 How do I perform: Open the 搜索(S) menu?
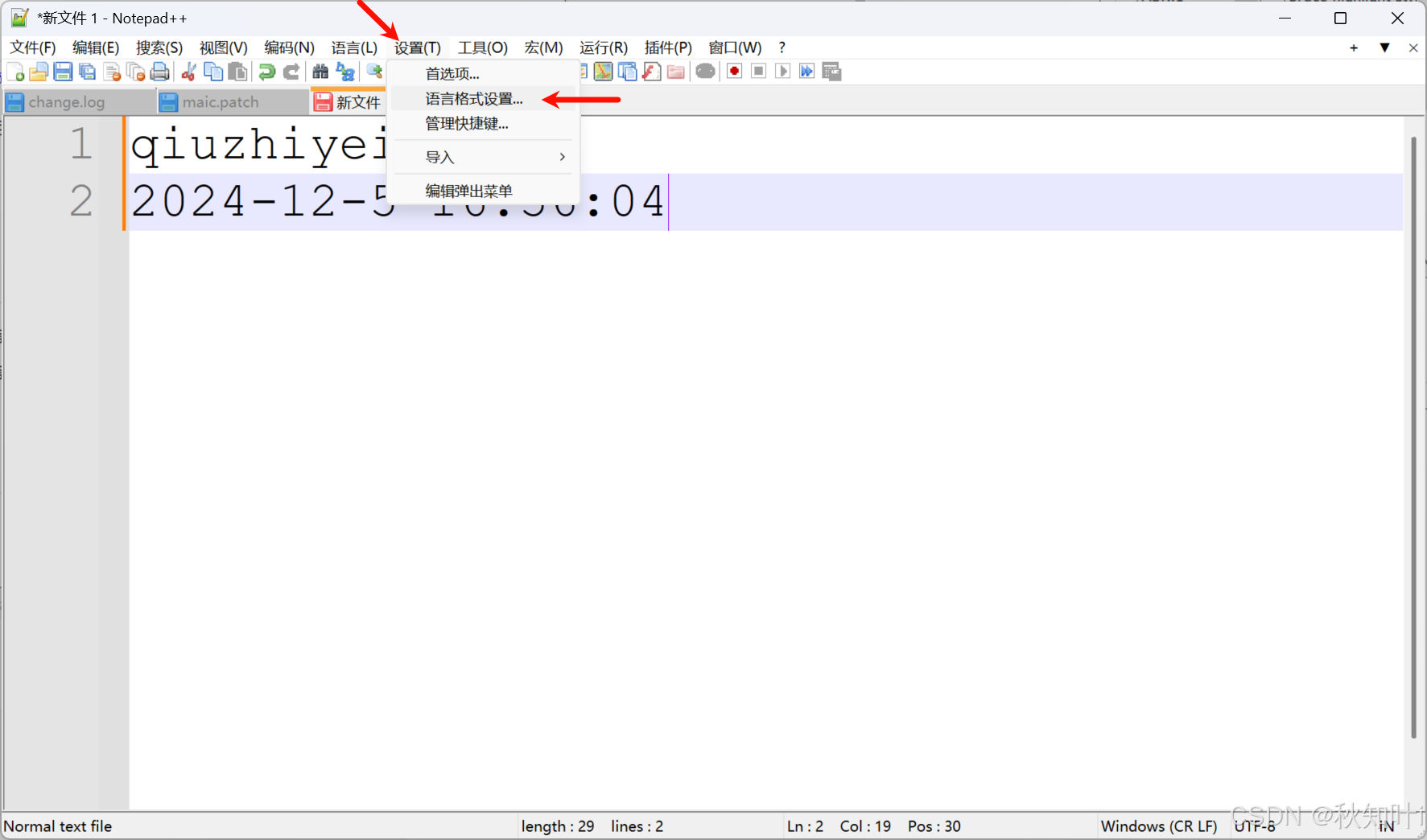[x=159, y=47]
